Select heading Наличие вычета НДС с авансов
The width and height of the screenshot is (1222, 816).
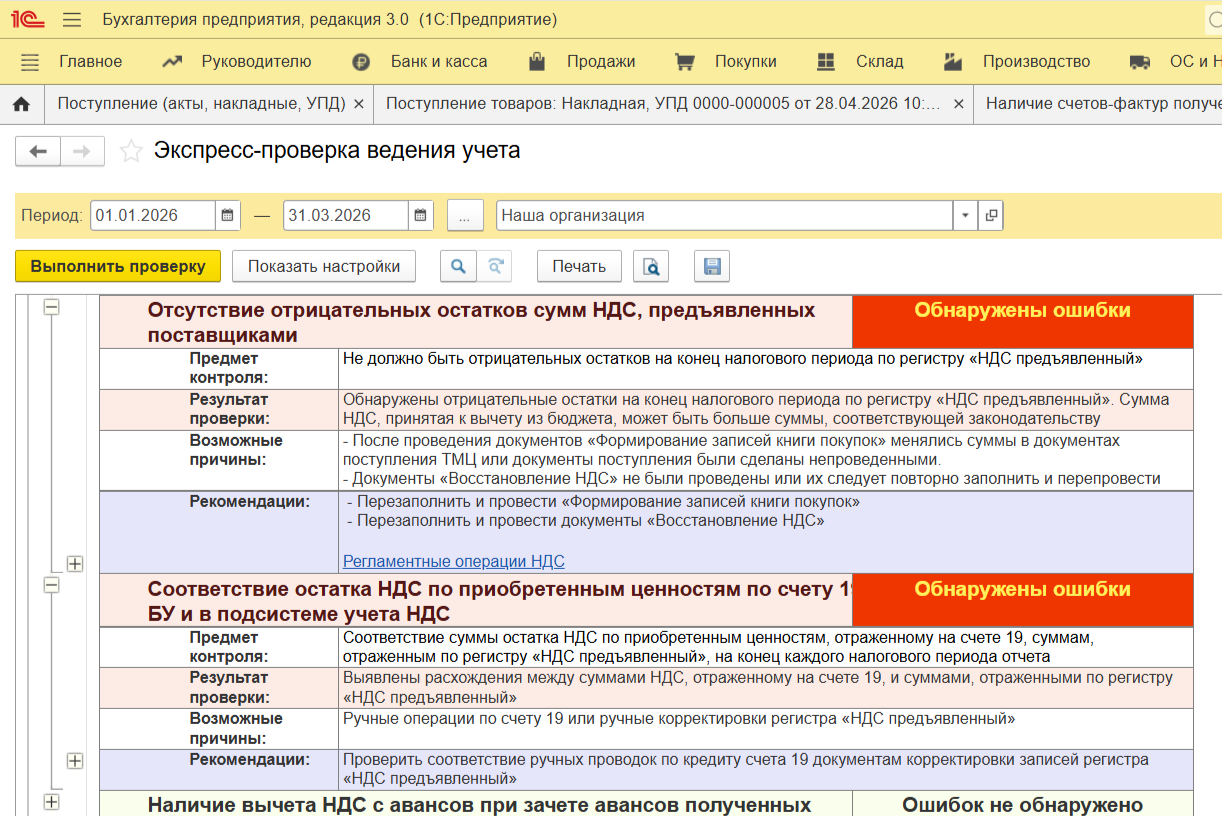(x=479, y=805)
